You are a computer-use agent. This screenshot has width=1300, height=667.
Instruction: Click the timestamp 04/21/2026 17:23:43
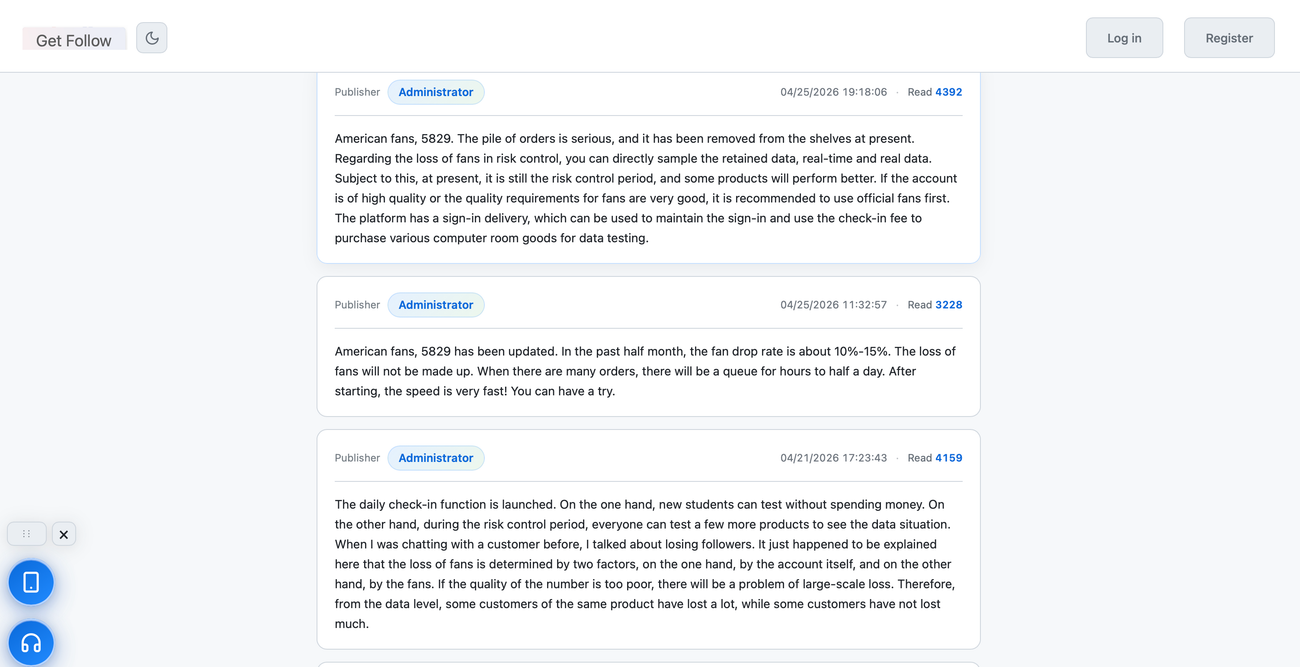point(833,458)
